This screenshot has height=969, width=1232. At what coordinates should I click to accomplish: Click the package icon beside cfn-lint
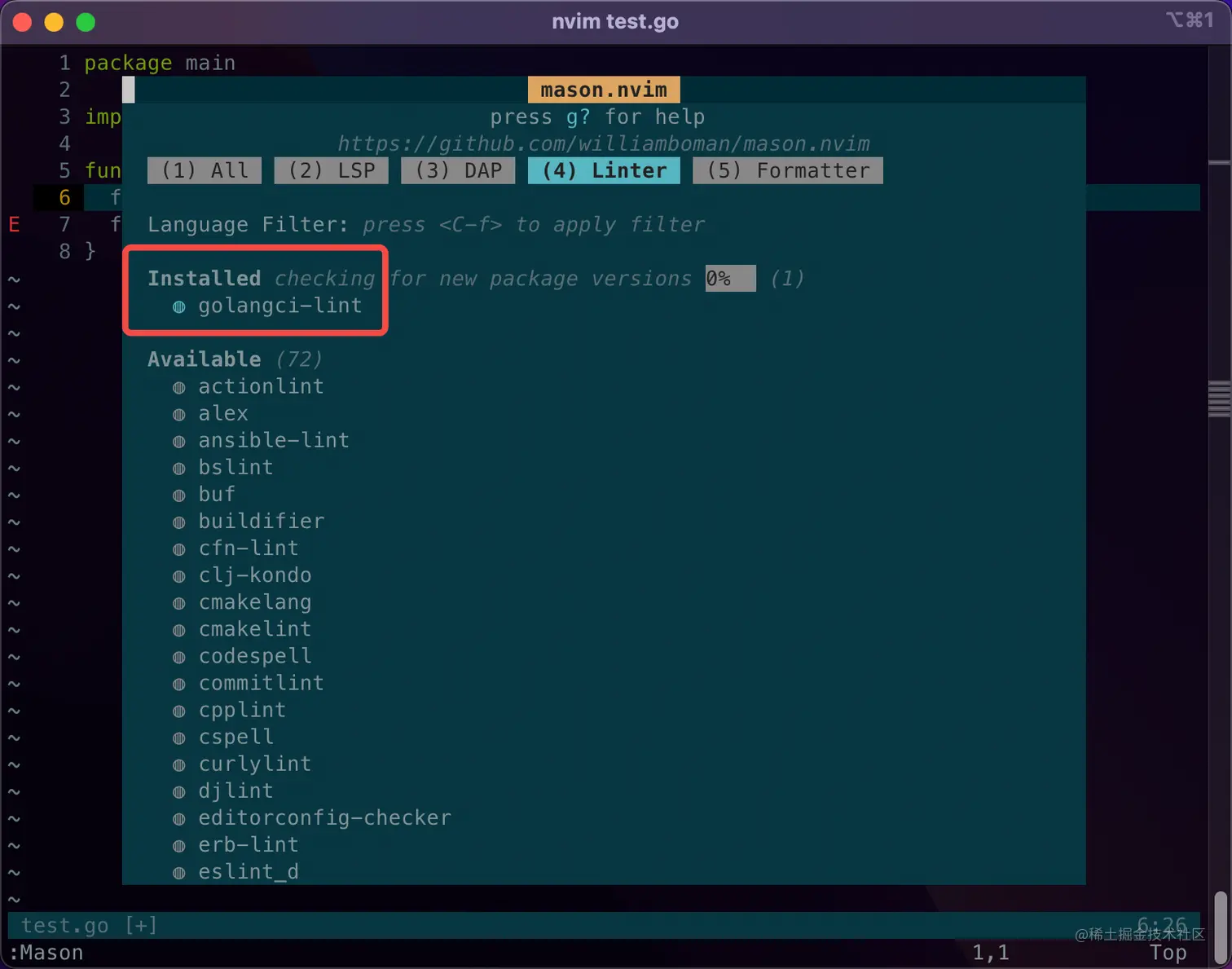click(x=179, y=548)
